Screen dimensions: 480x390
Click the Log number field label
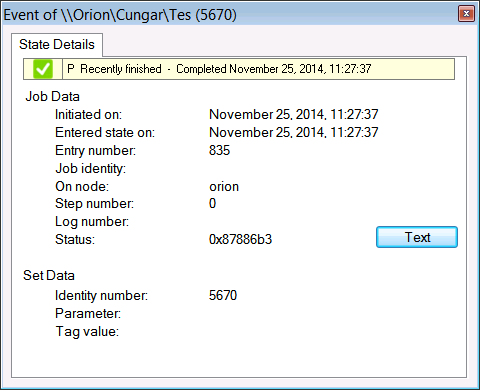pyautogui.click(x=92, y=222)
